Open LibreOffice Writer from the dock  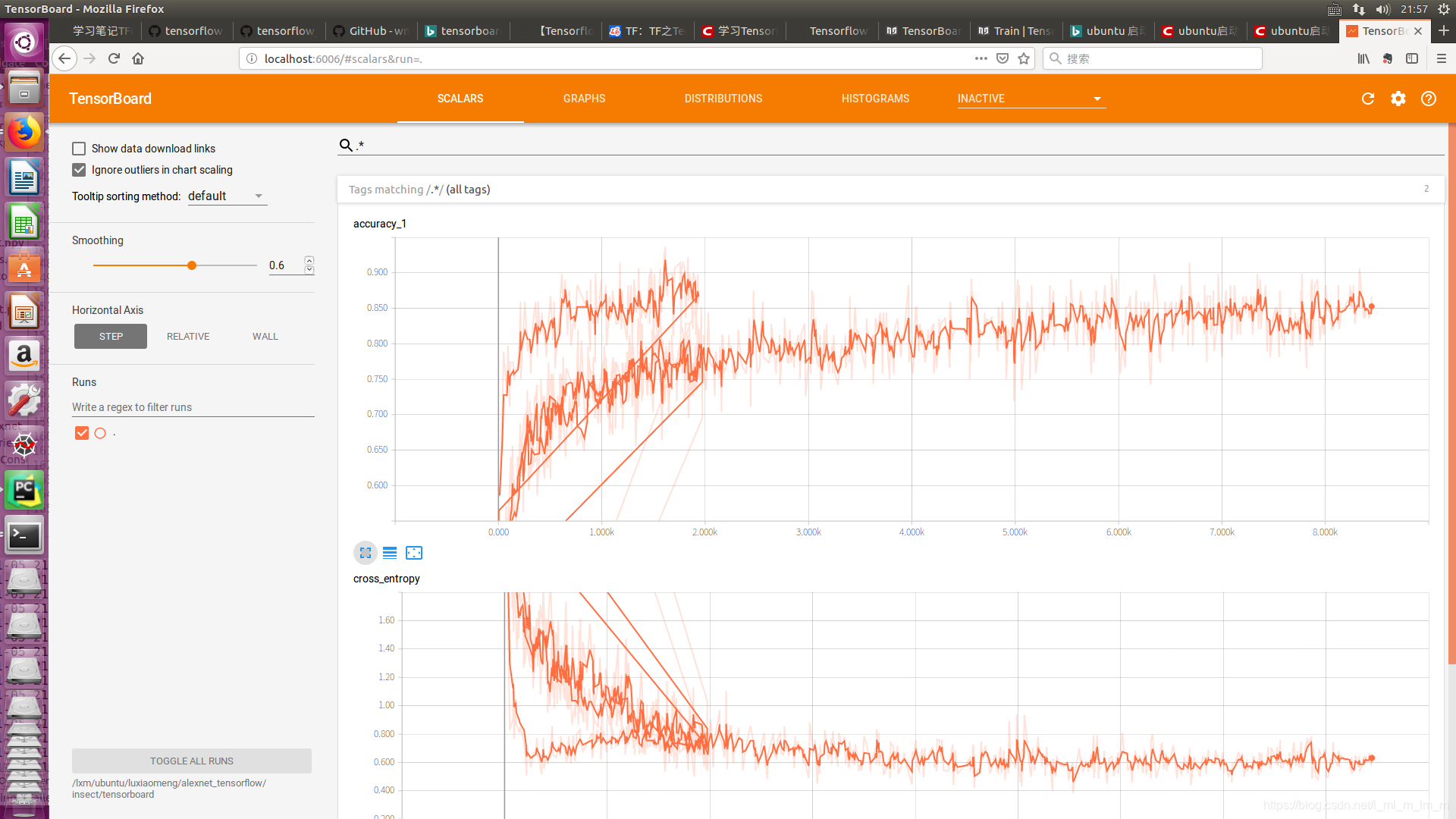pos(24,177)
